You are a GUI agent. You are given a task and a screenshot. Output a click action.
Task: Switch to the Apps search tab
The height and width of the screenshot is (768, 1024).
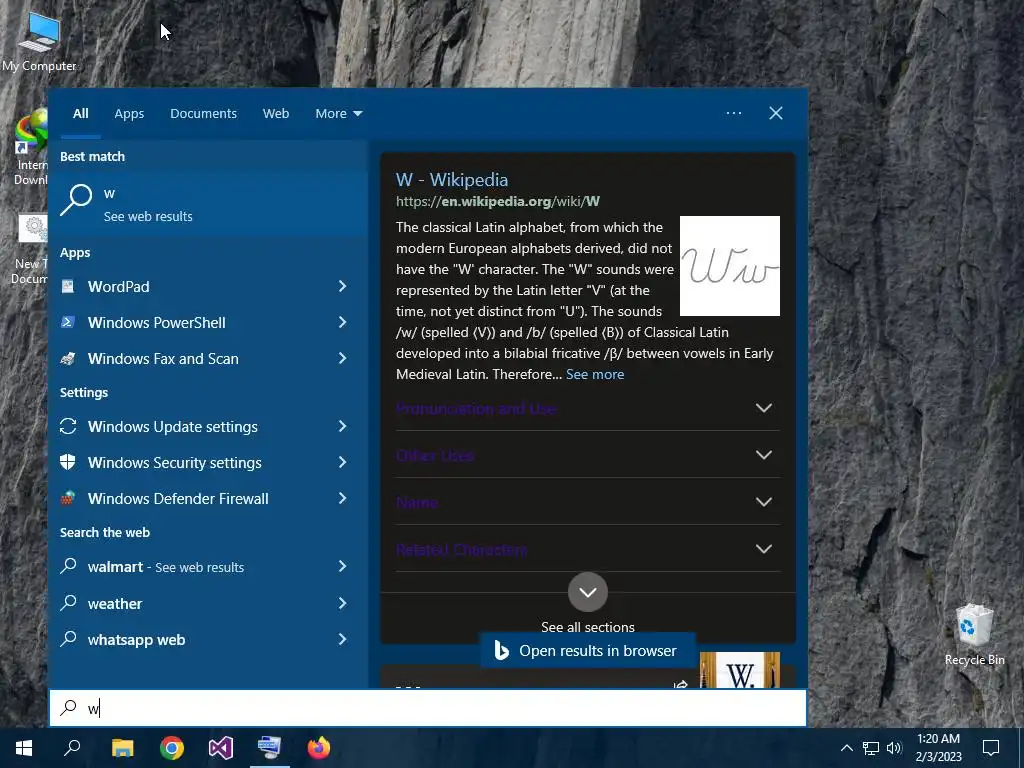129,114
